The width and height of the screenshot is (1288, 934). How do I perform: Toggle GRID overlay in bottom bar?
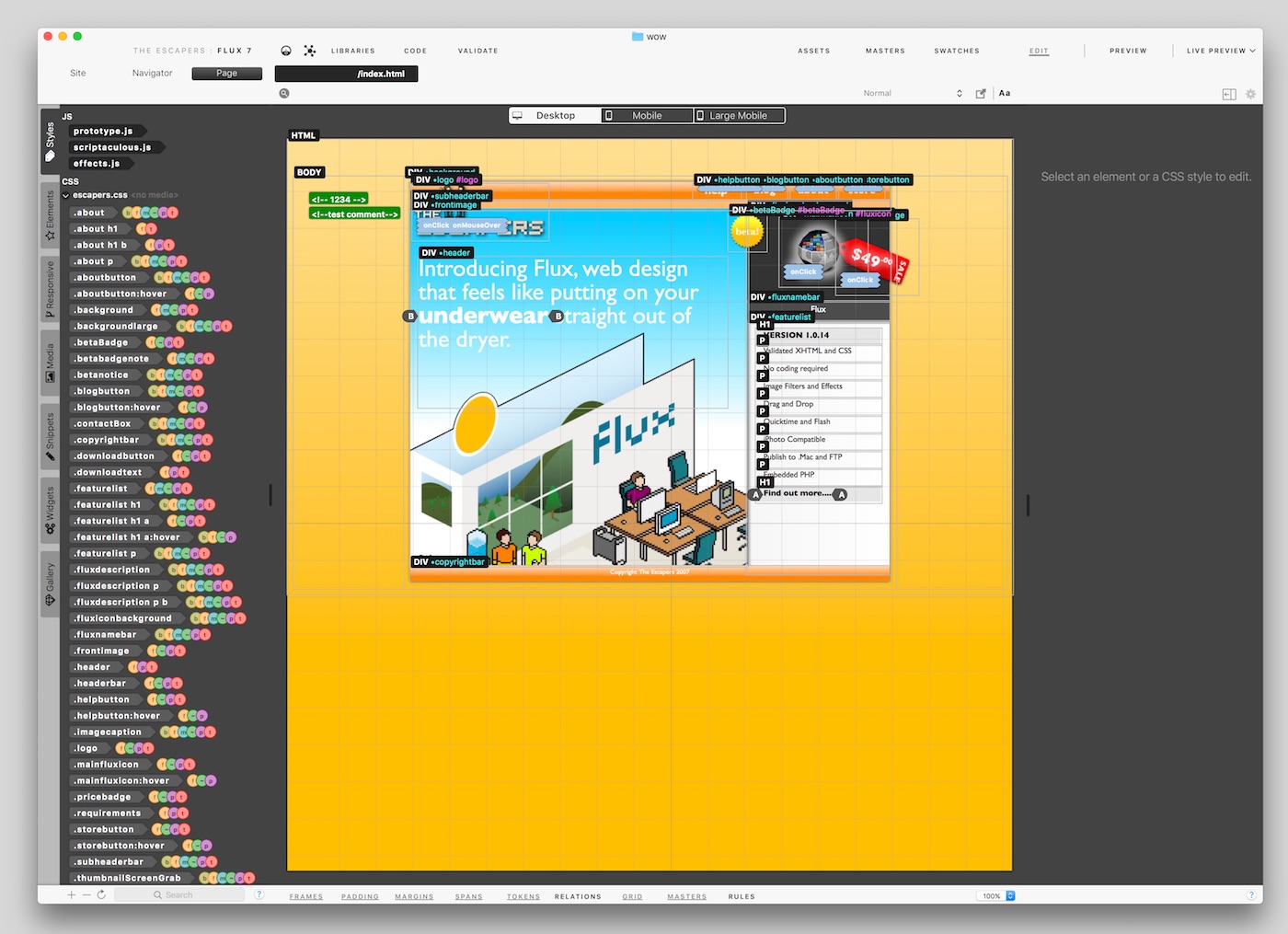pyautogui.click(x=632, y=896)
